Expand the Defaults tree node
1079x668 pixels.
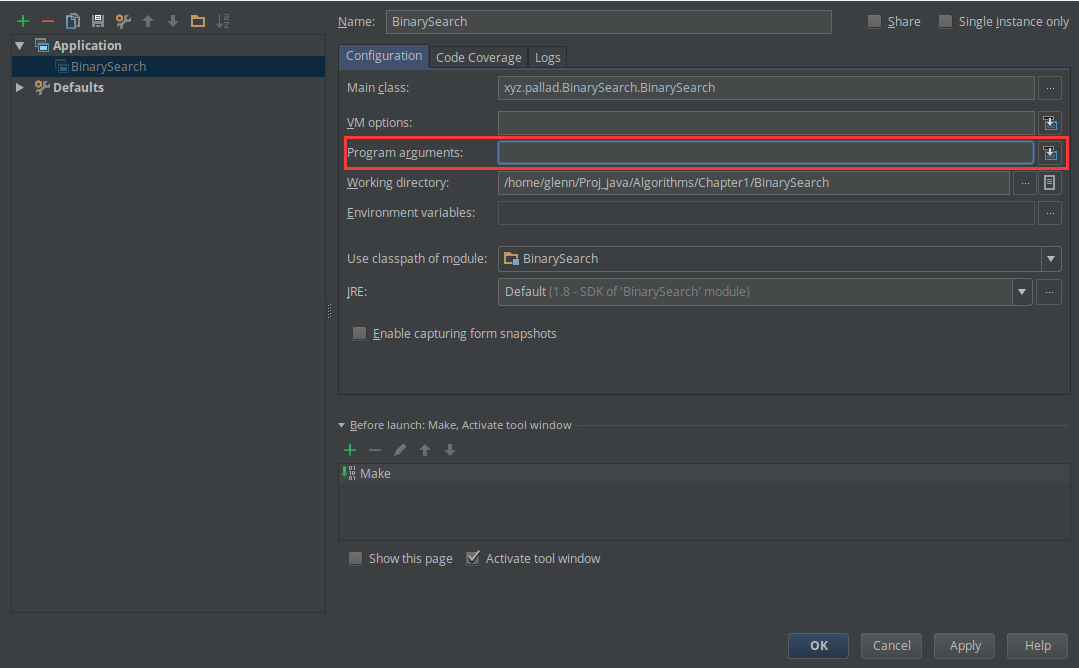pos(20,88)
